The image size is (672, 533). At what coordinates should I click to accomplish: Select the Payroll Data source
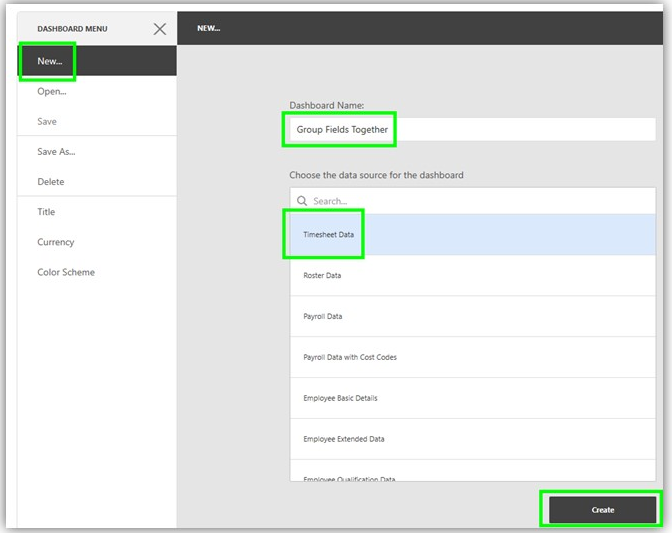point(473,316)
